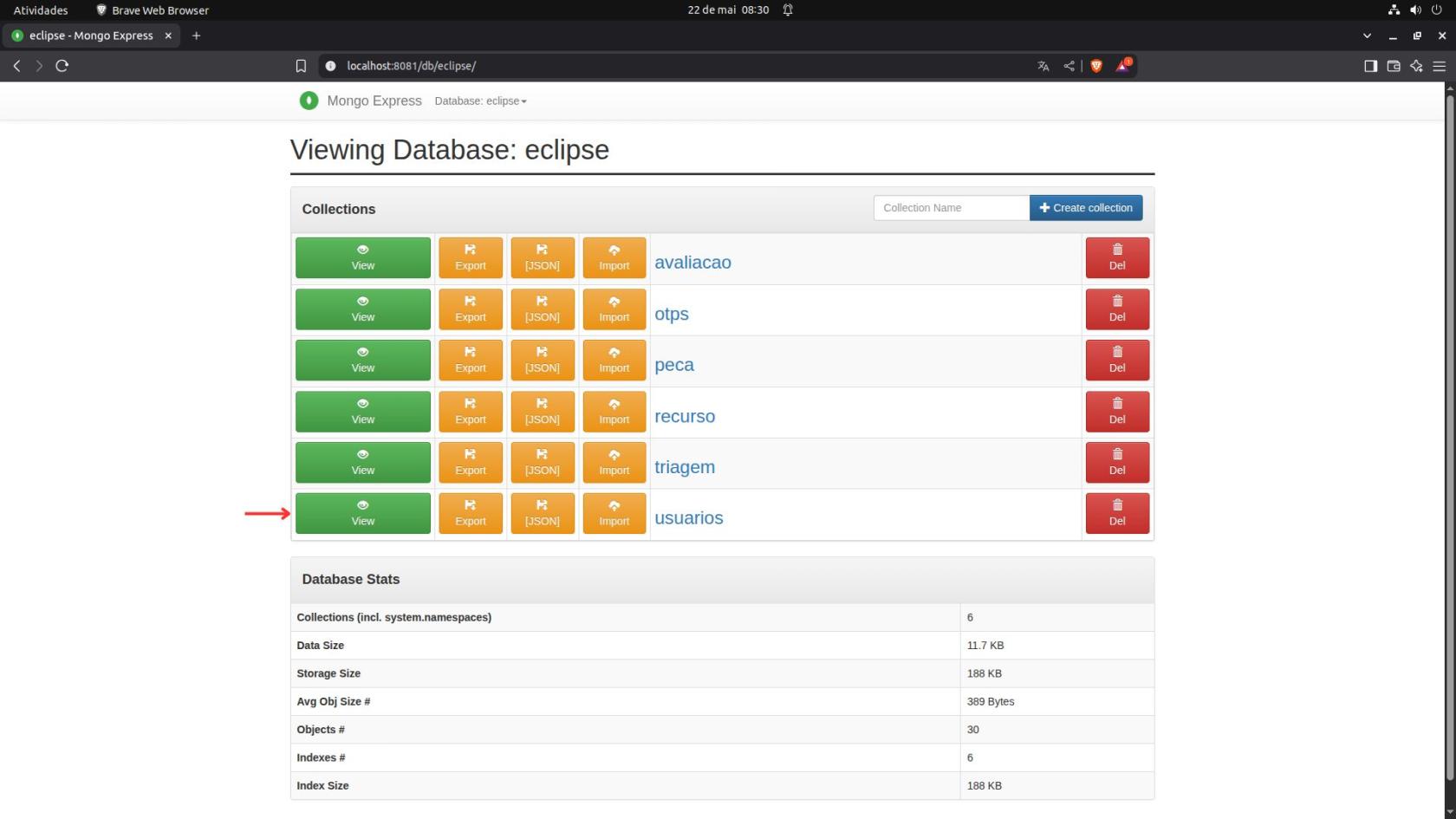Open the triagem collection link

(x=685, y=467)
